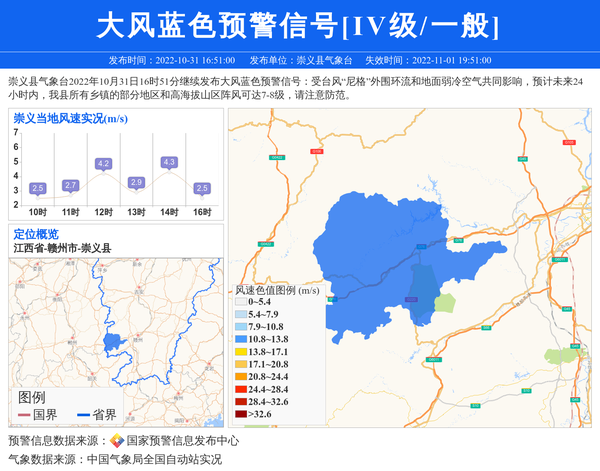Select the 10.8~13.8 blue legend swatch
Image resolution: width=600 pixels, height=471 pixels.
click(x=240, y=340)
